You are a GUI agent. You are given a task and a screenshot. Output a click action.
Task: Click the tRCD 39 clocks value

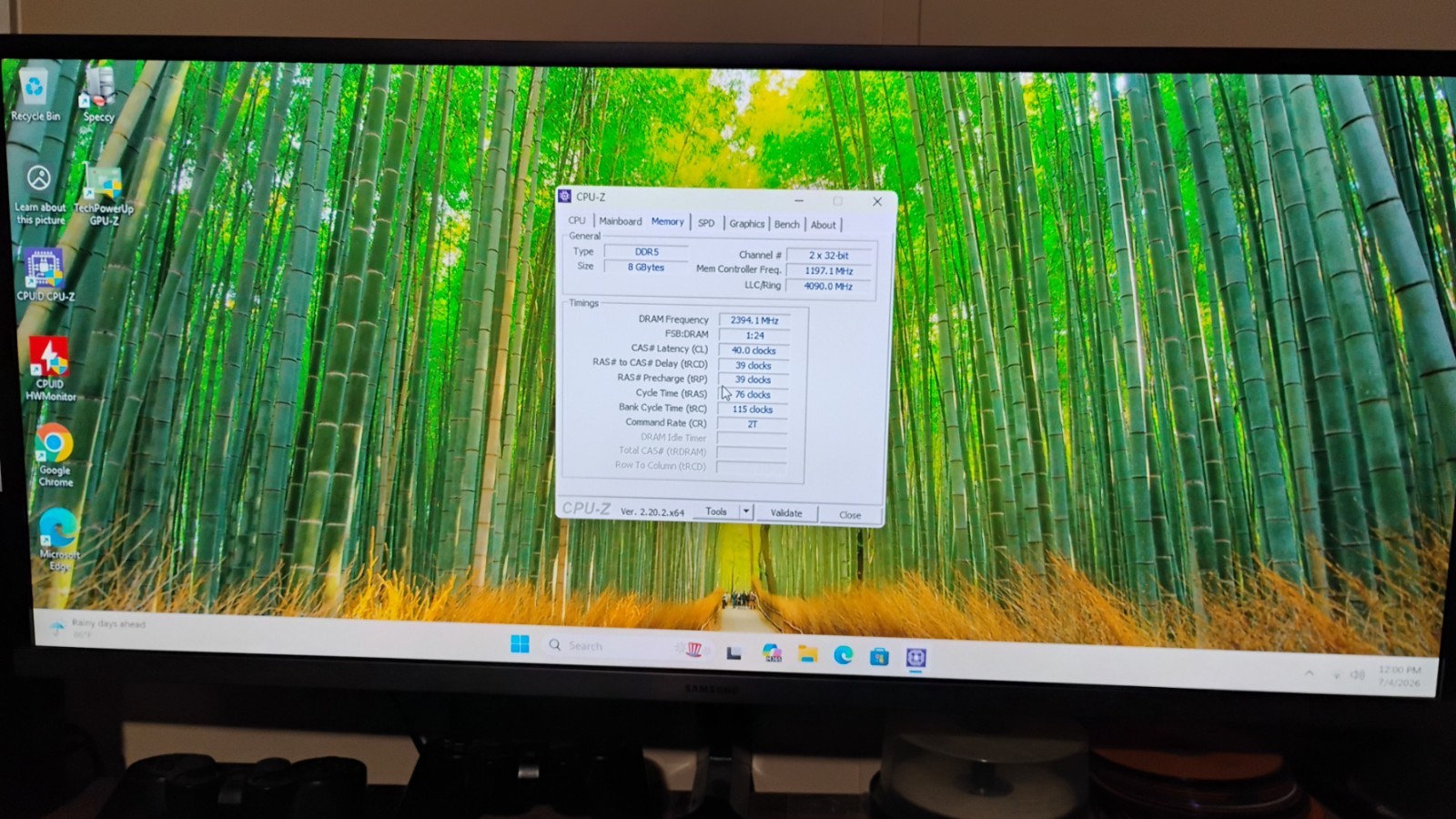753,366
